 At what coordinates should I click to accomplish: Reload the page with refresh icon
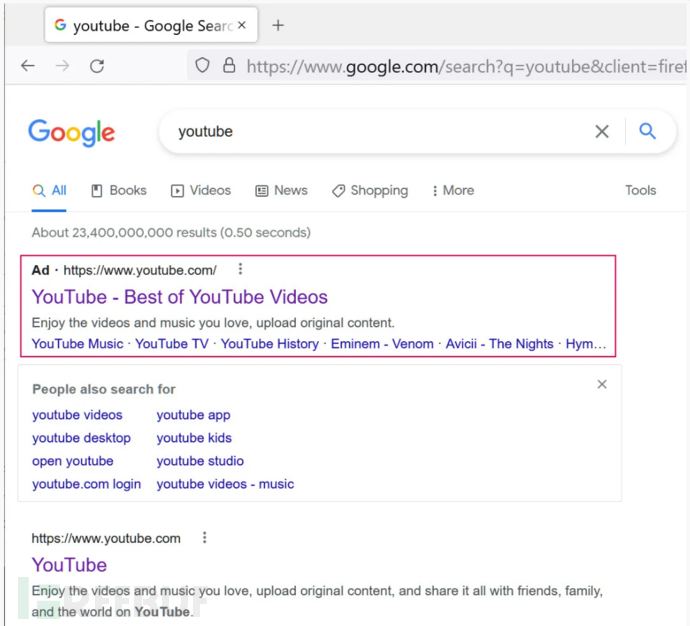click(x=97, y=66)
